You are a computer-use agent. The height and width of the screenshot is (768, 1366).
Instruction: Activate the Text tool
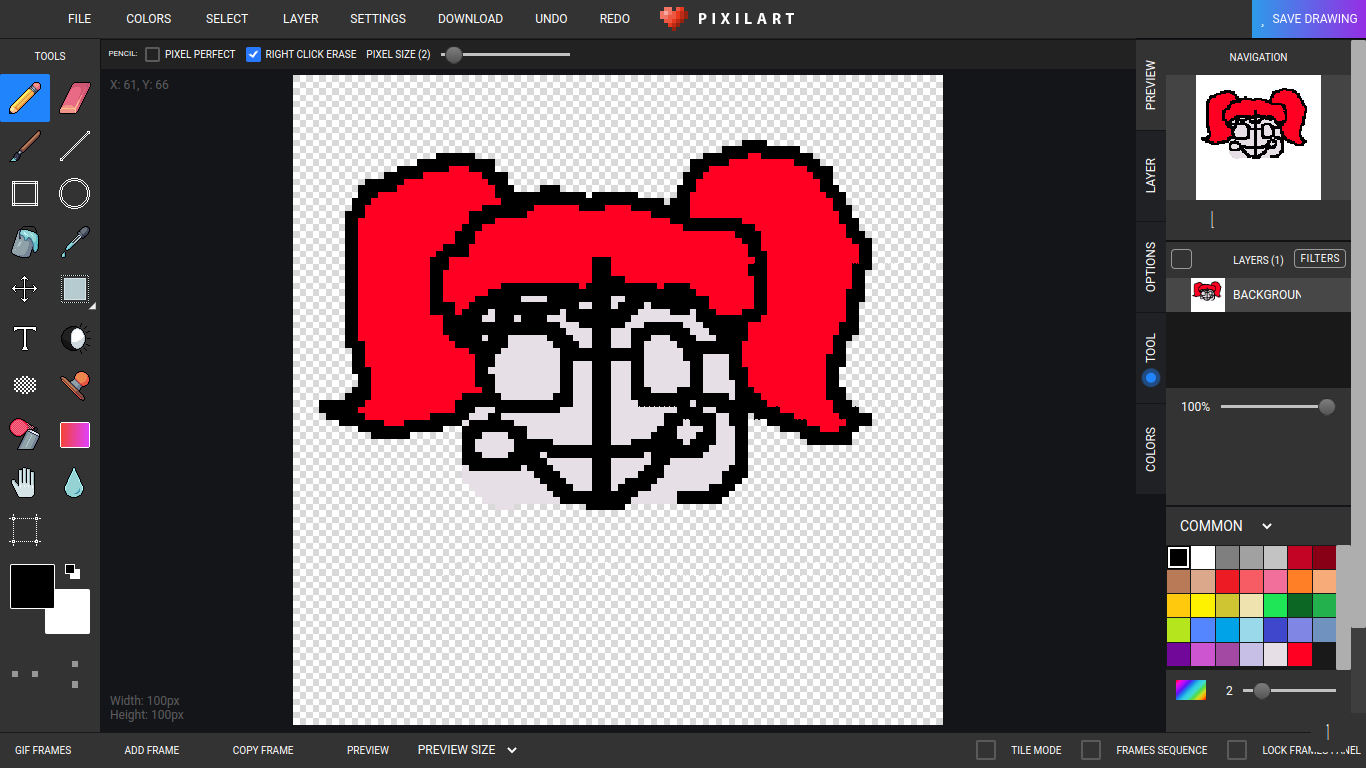24,339
